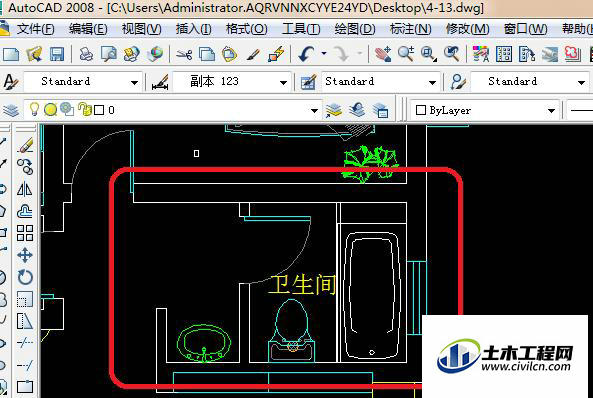Select the Array tool
Viewport: 593px width, 398px height.
click(25, 233)
